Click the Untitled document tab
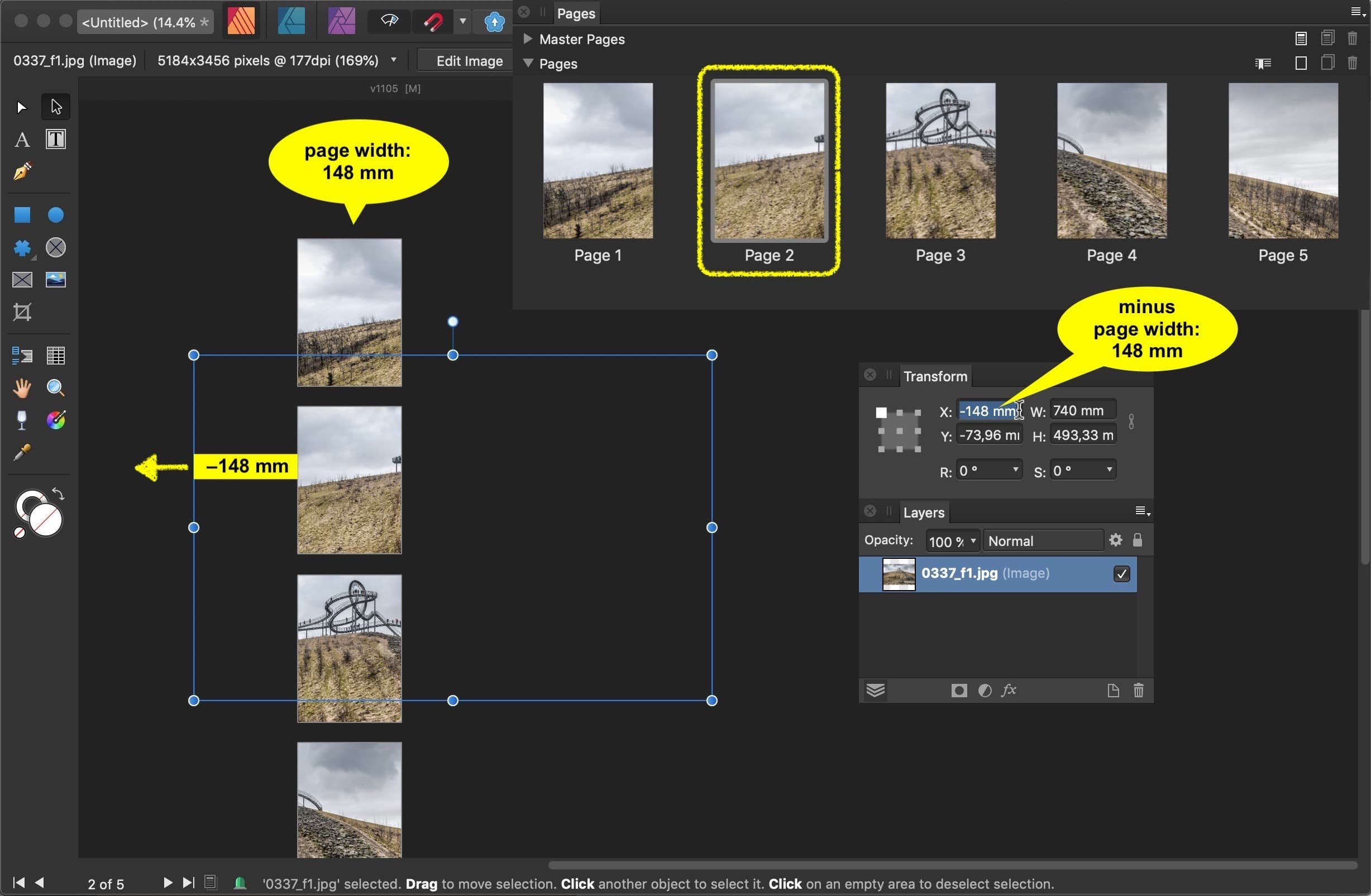Viewport: 1371px width, 896px height. (145, 22)
